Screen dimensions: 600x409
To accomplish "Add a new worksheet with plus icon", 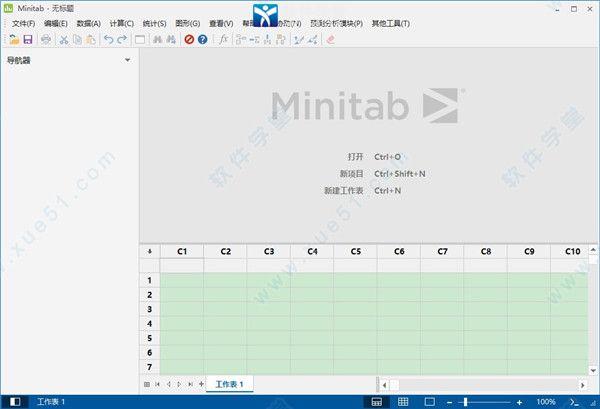I will (x=201, y=384).
